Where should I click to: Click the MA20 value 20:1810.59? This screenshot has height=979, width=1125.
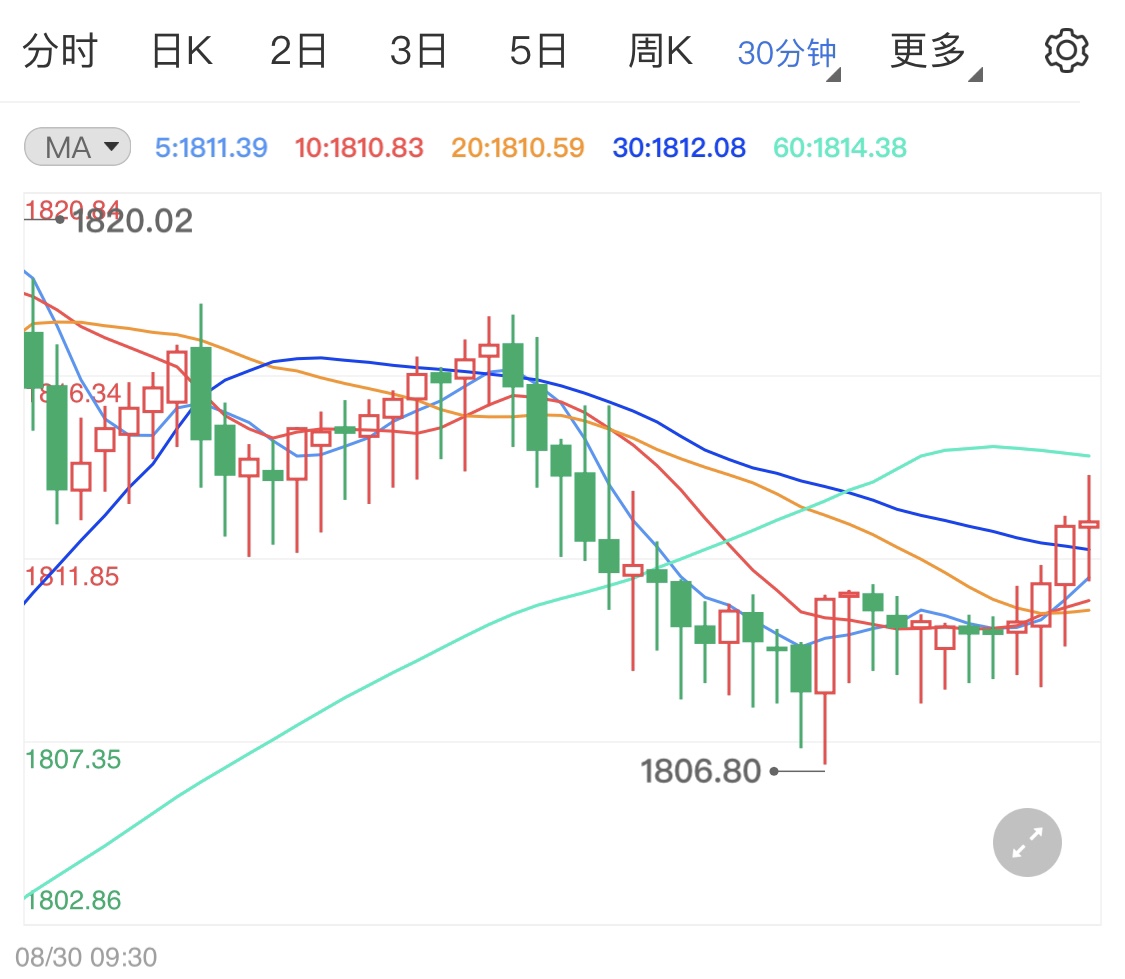click(517, 148)
